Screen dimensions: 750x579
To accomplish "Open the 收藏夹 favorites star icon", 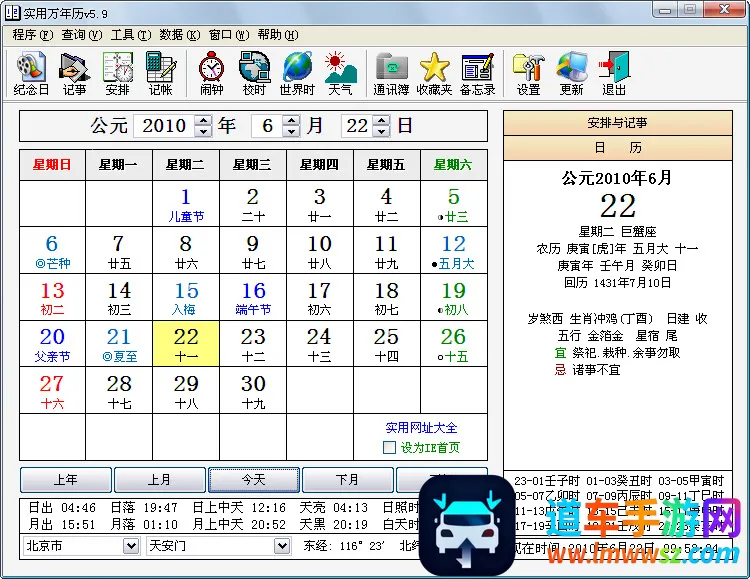I will click(x=434, y=73).
